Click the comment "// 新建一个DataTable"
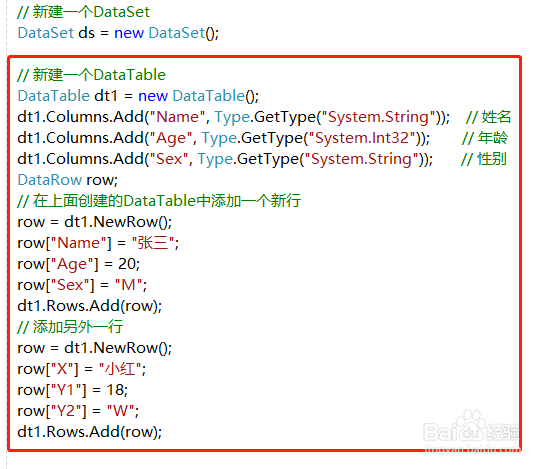 [x=92, y=75]
